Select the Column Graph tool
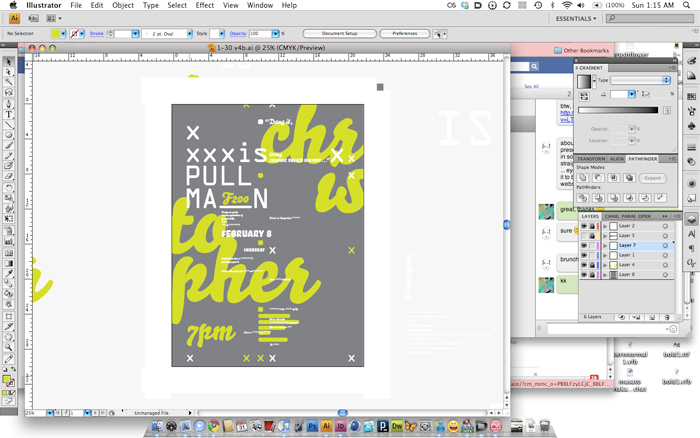The width and height of the screenshot is (700, 438). (8, 242)
